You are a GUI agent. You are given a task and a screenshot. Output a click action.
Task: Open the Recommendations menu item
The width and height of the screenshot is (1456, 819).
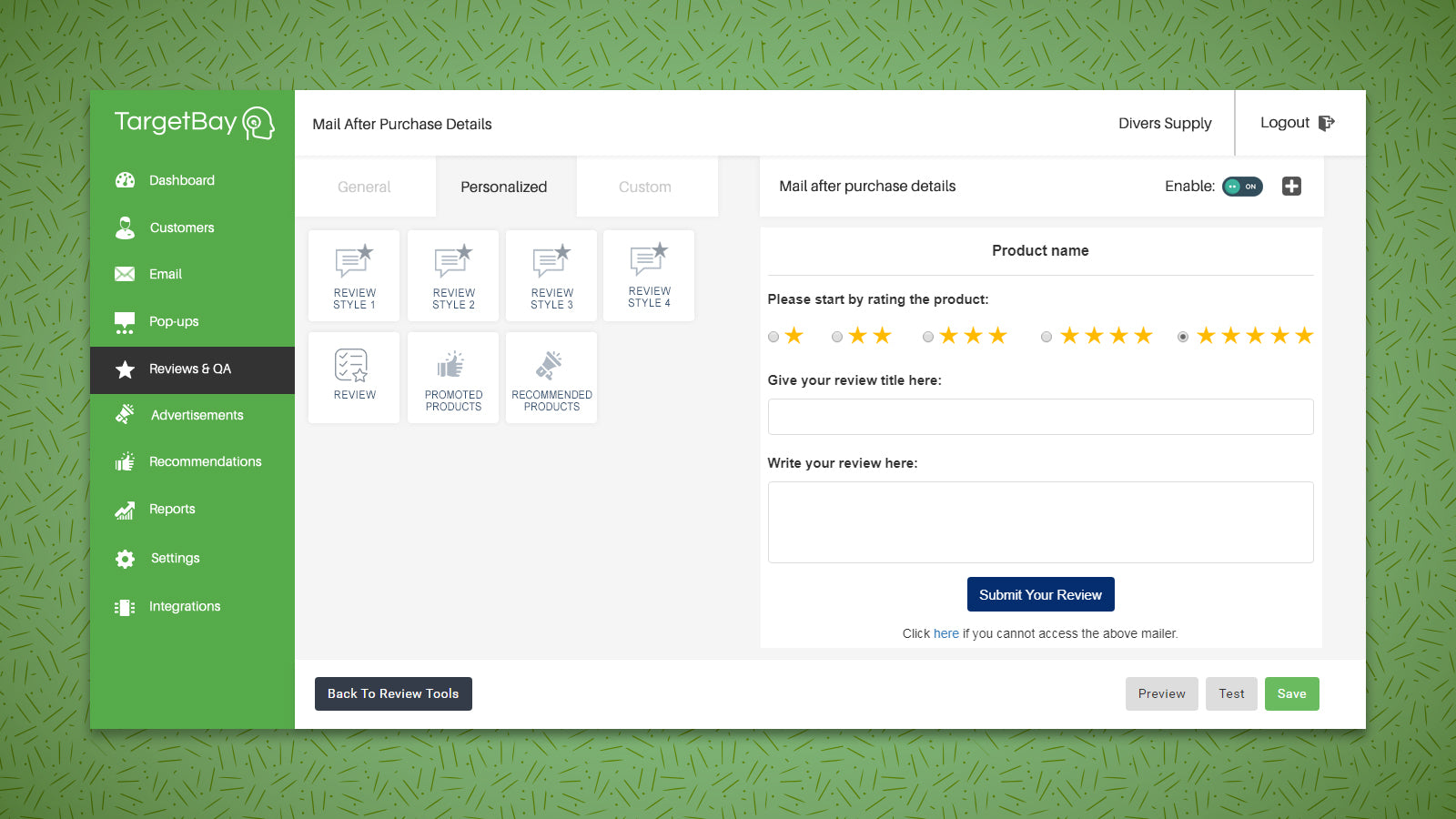point(192,461)
